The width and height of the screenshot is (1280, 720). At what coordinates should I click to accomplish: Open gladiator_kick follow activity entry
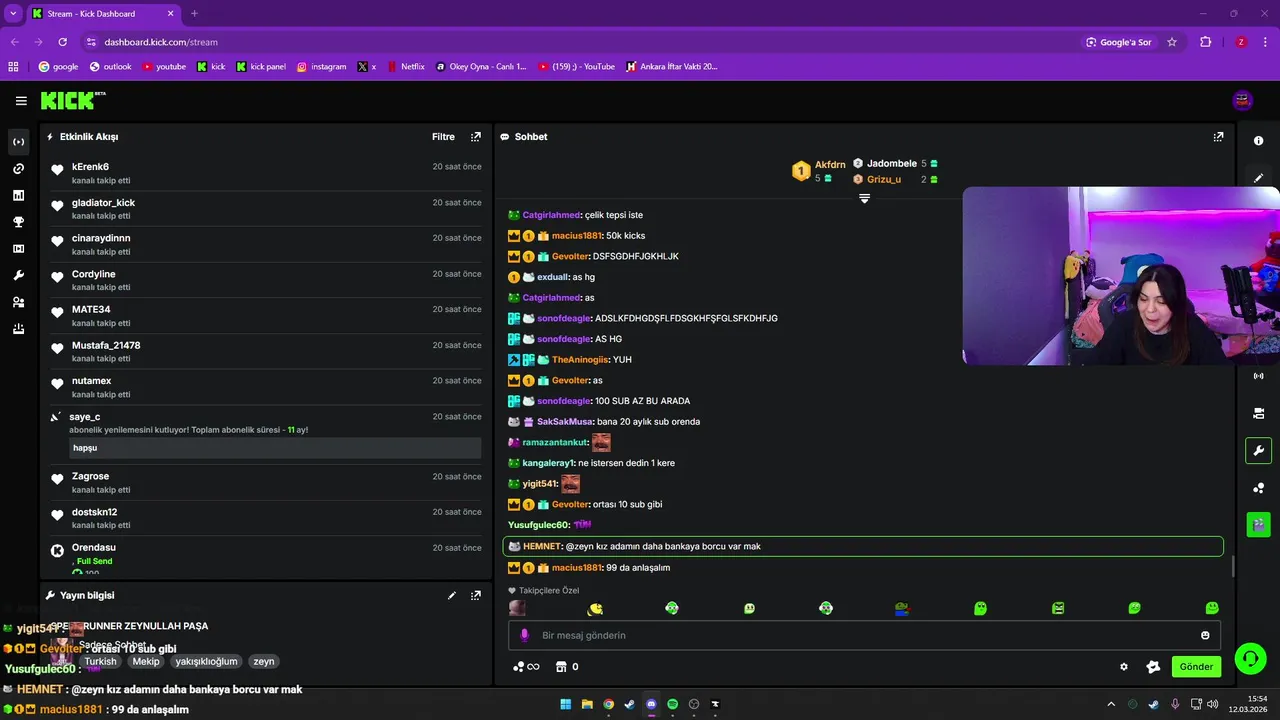click(x=265, y=209)
